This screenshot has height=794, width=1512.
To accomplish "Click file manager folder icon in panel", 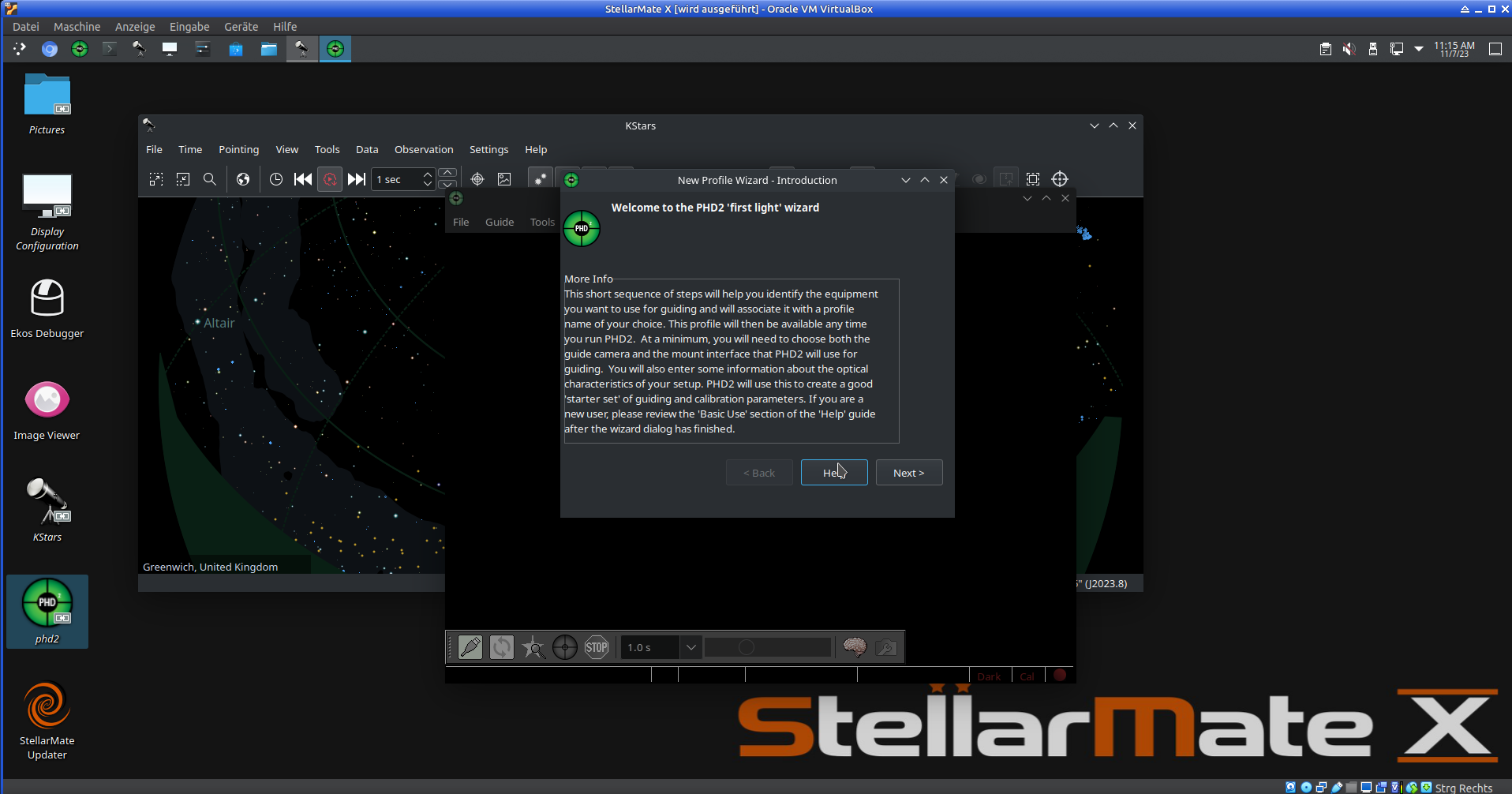I will 269,49.
